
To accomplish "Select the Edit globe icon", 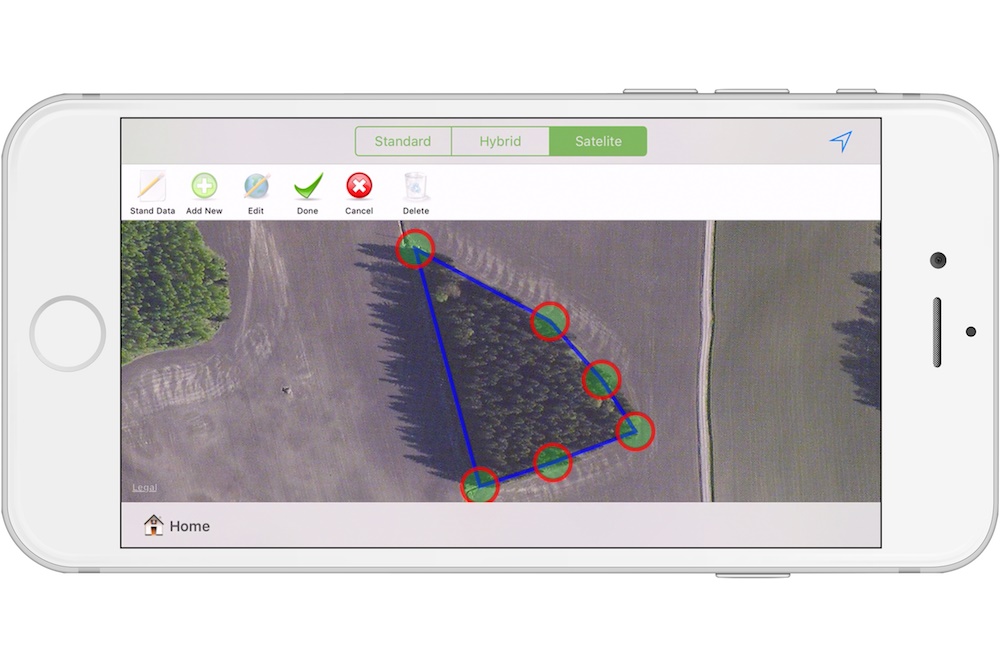I will pyautogui.click(x=256, y=186).
